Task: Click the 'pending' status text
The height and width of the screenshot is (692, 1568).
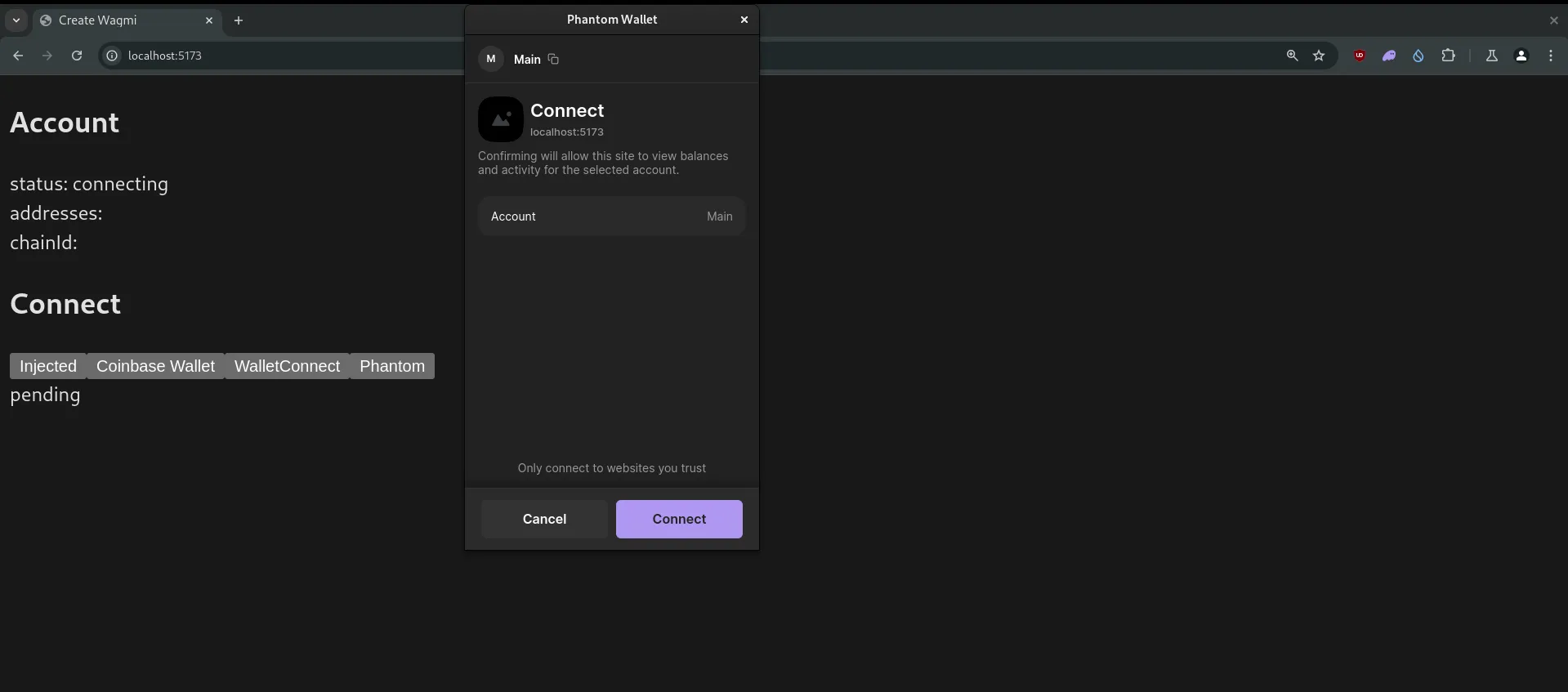Action: point(45,395)
